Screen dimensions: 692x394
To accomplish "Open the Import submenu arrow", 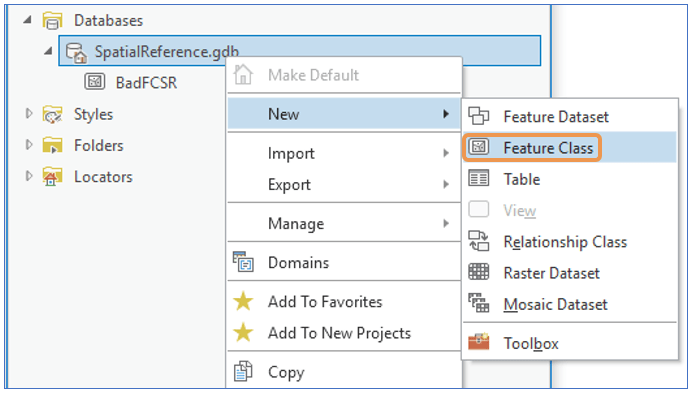I will pos(446,153).
